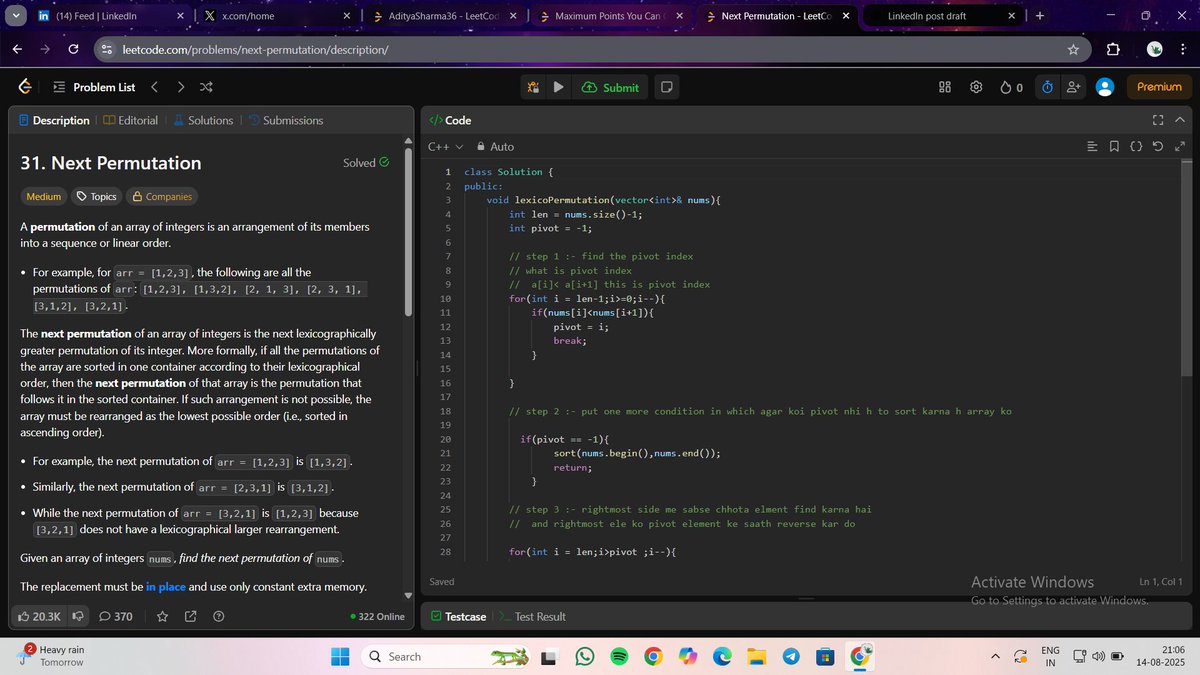Image resolution: width=1200 pixels, height=675 pixels.
Task: Run the code with play button
Action: (559, 87)
